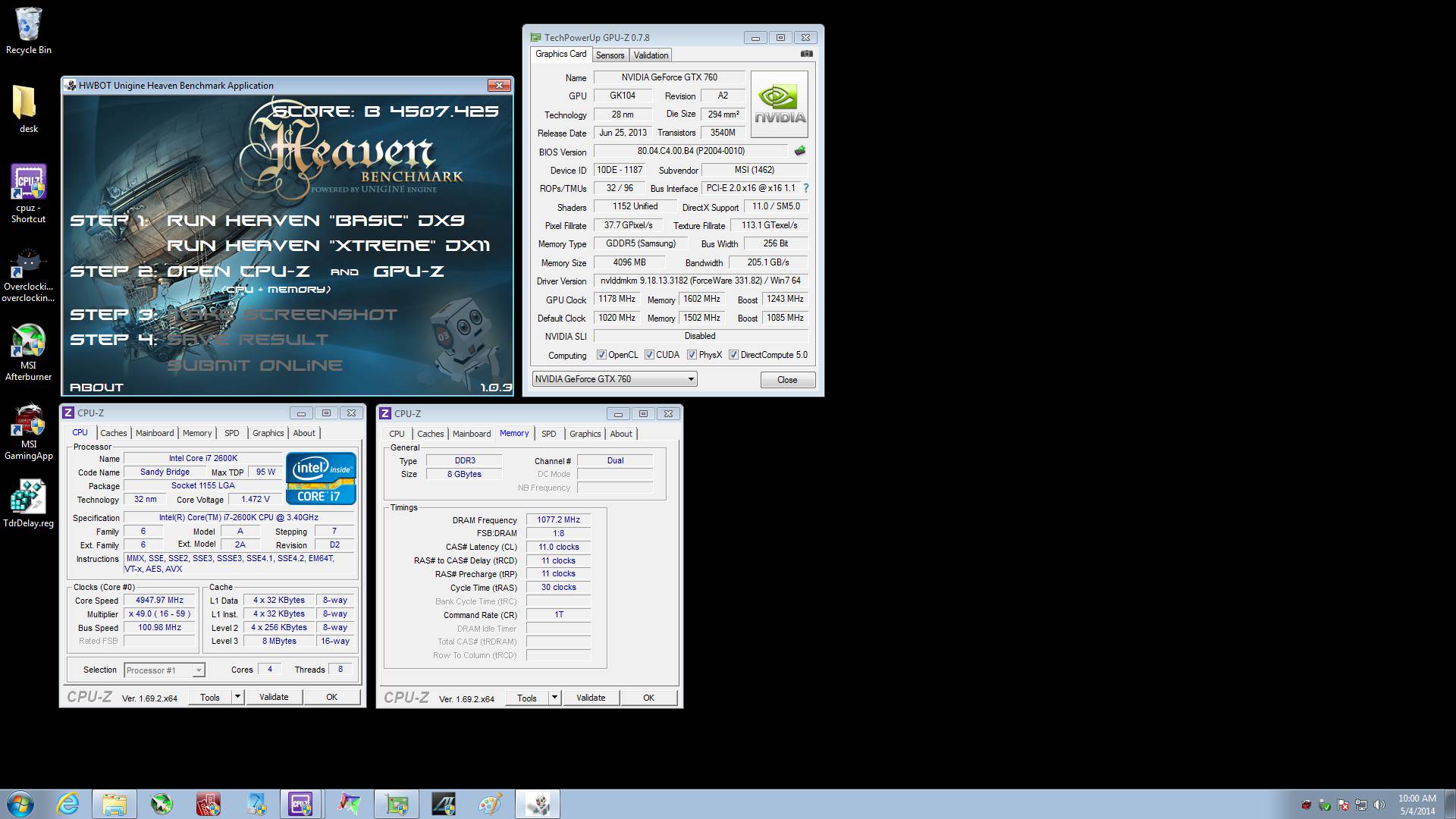Click GPU-Z screenshot camera icon

pos(807,54)
